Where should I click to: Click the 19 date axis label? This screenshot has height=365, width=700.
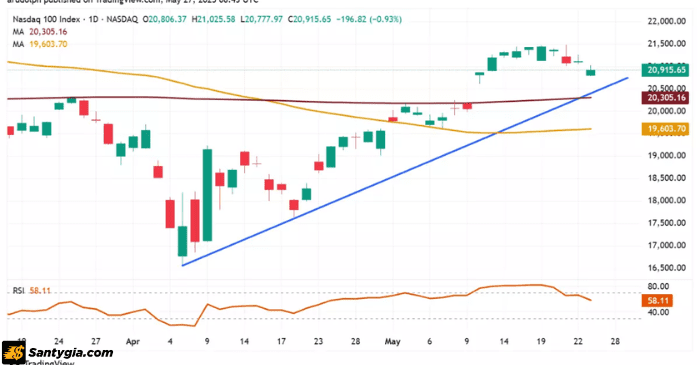pos(541,341)
